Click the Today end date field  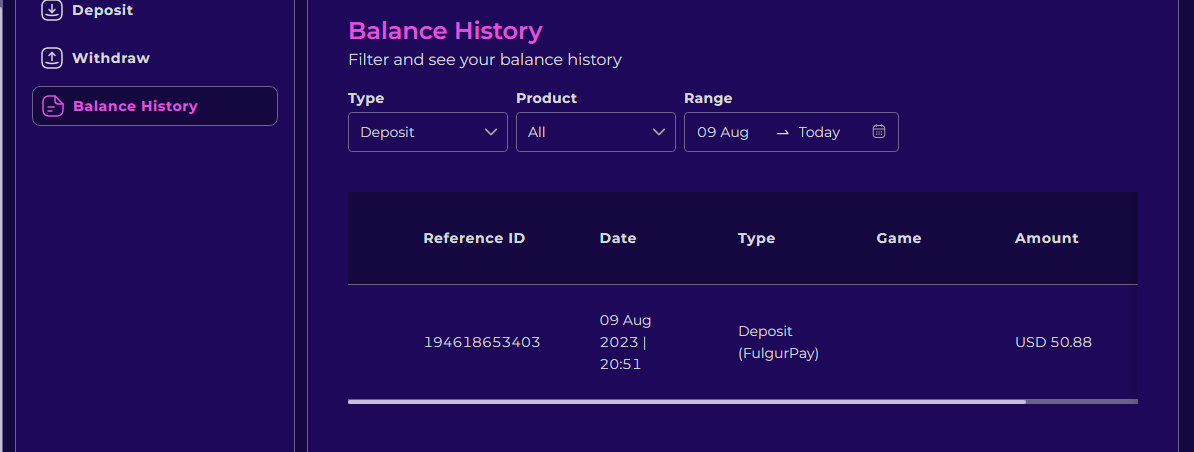click(x=819, y=132)
